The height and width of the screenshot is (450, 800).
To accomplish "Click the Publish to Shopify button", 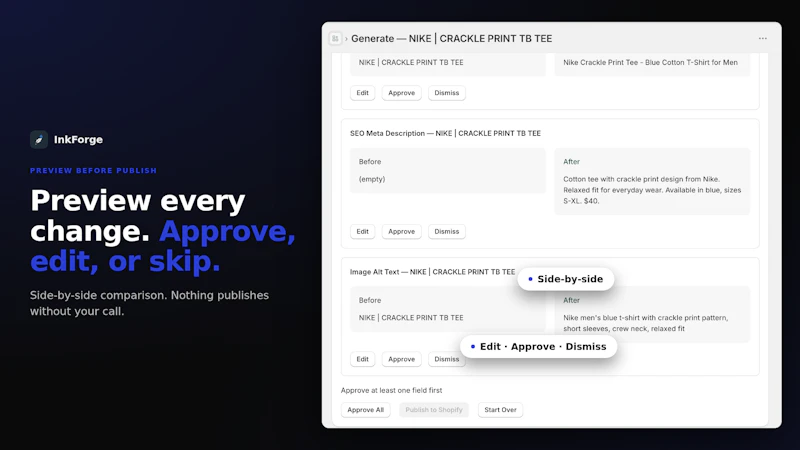I will point(434,410).
